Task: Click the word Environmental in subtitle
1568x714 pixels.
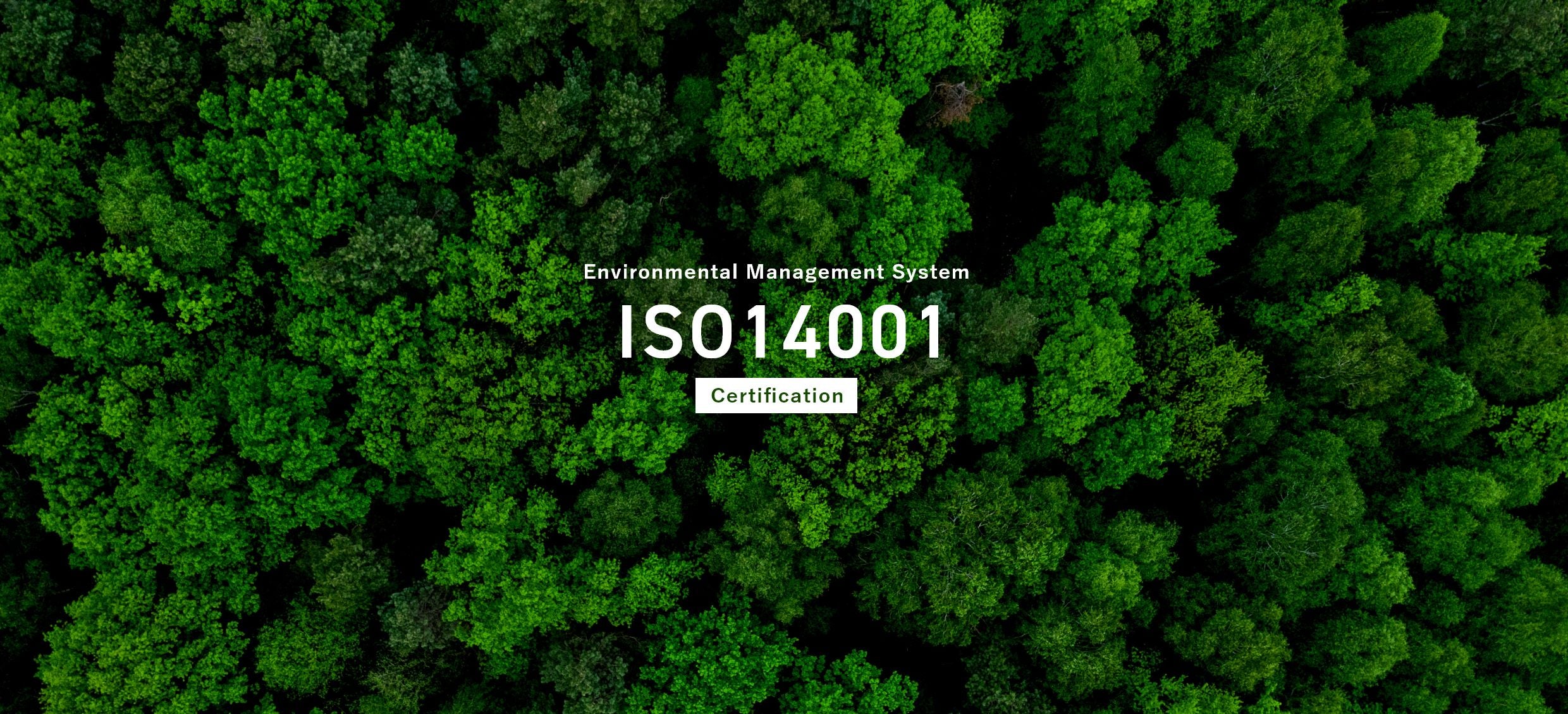Action: coord(660,272)
